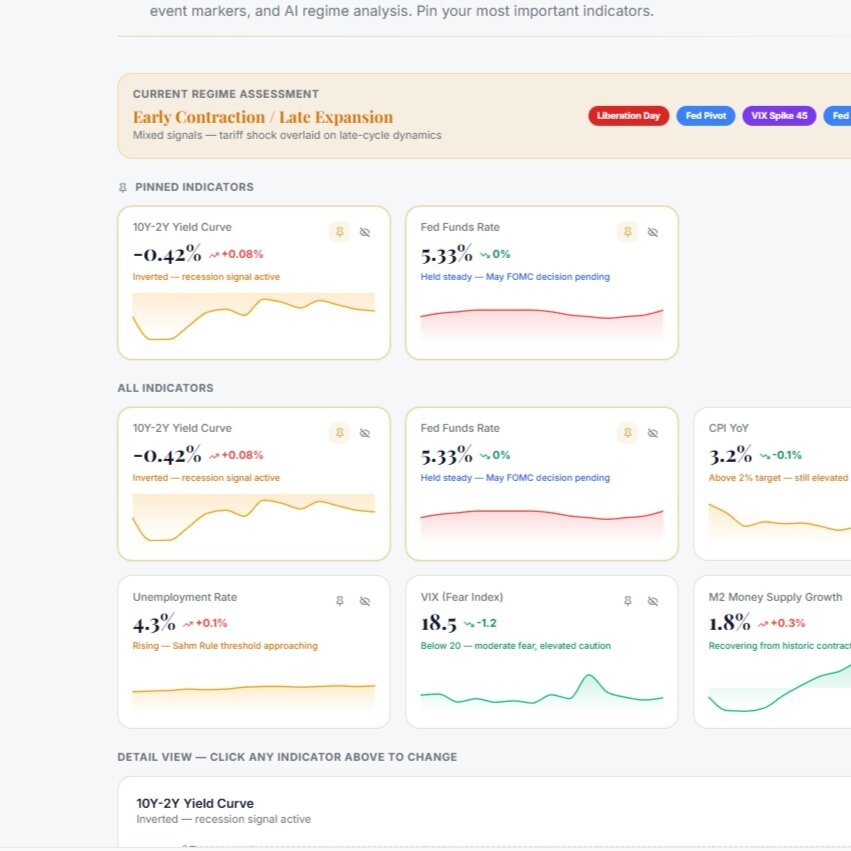This screenshot has height=851, width=851.
Task: Pin the Unemployment Rate indicator
Action: point(339,601)
